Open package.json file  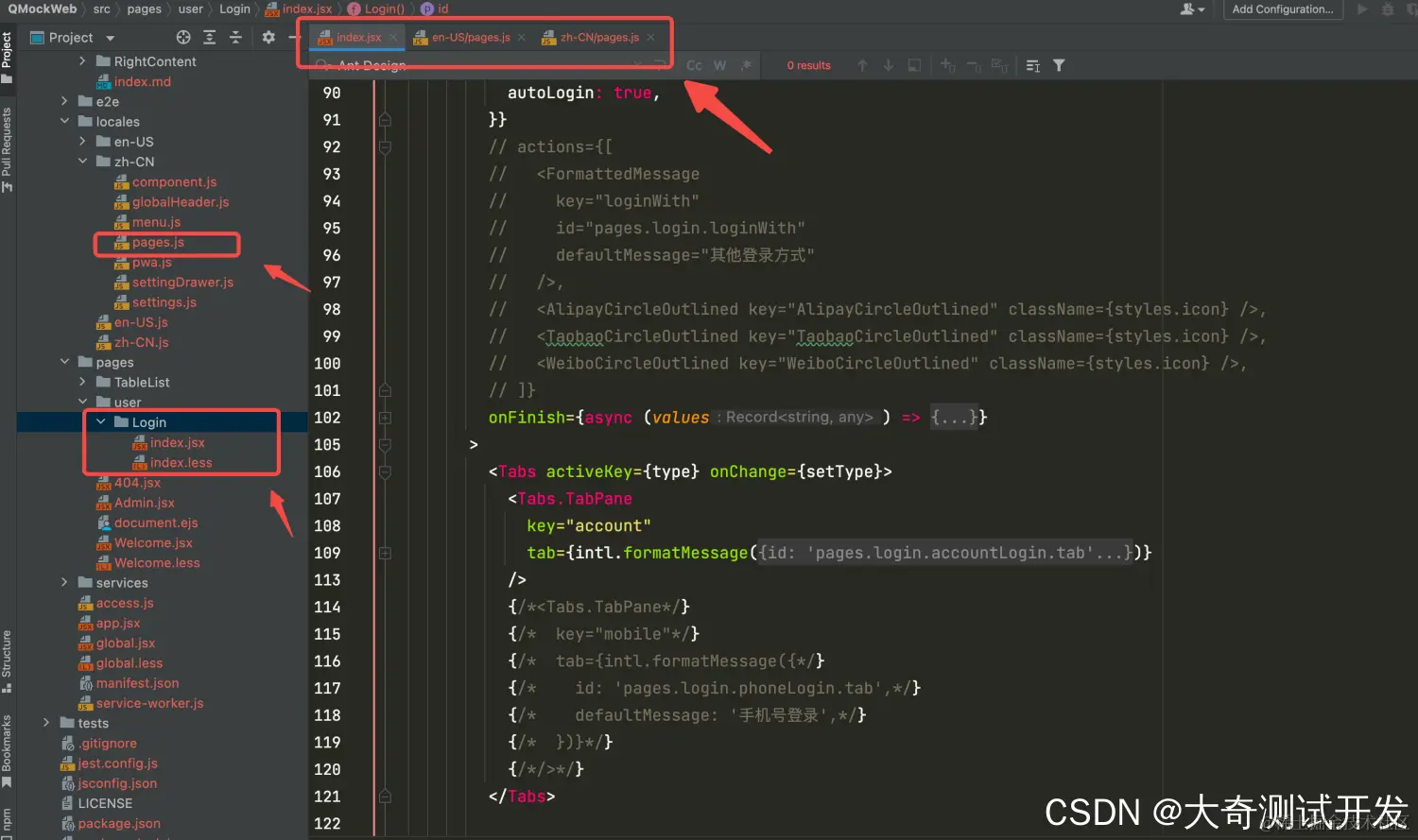coord(119,823)
